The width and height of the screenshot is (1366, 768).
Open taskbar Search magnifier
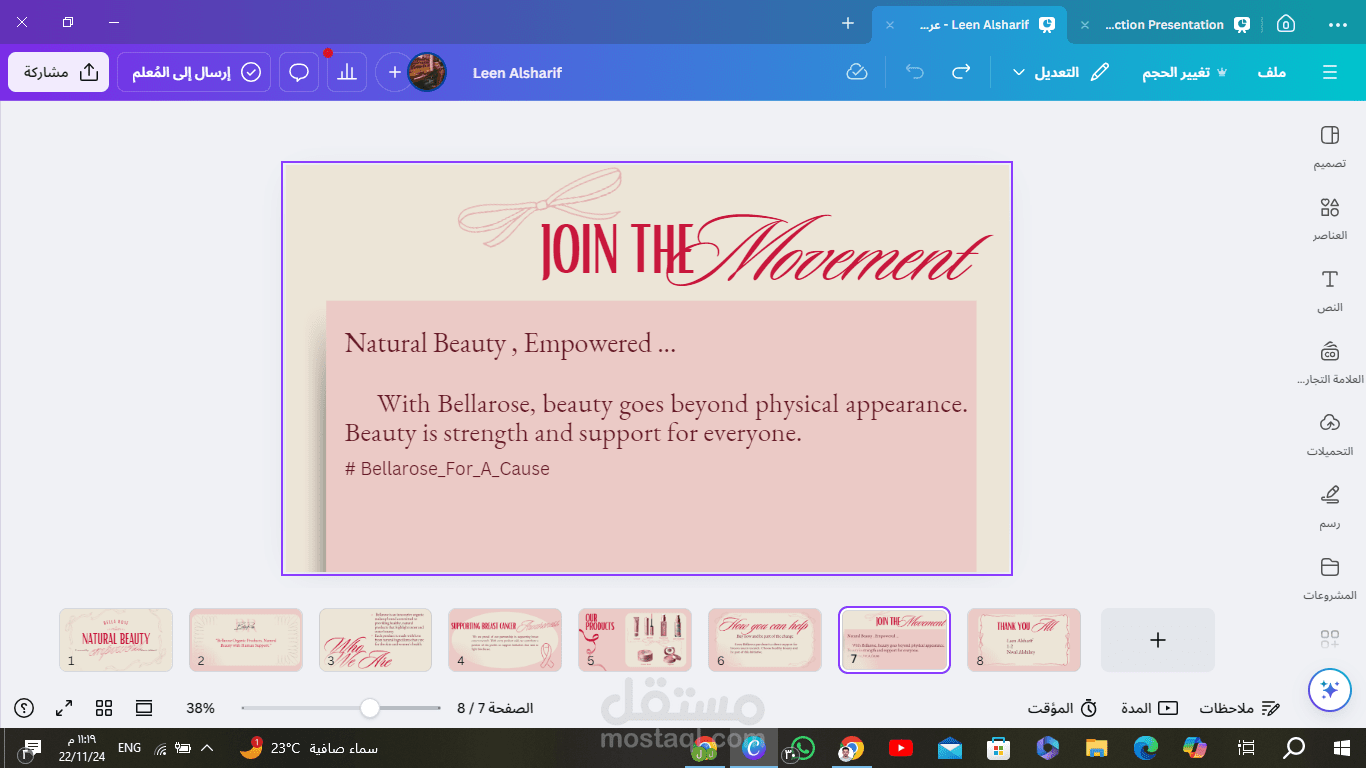pyautogui.click(x=1294, y=748)
